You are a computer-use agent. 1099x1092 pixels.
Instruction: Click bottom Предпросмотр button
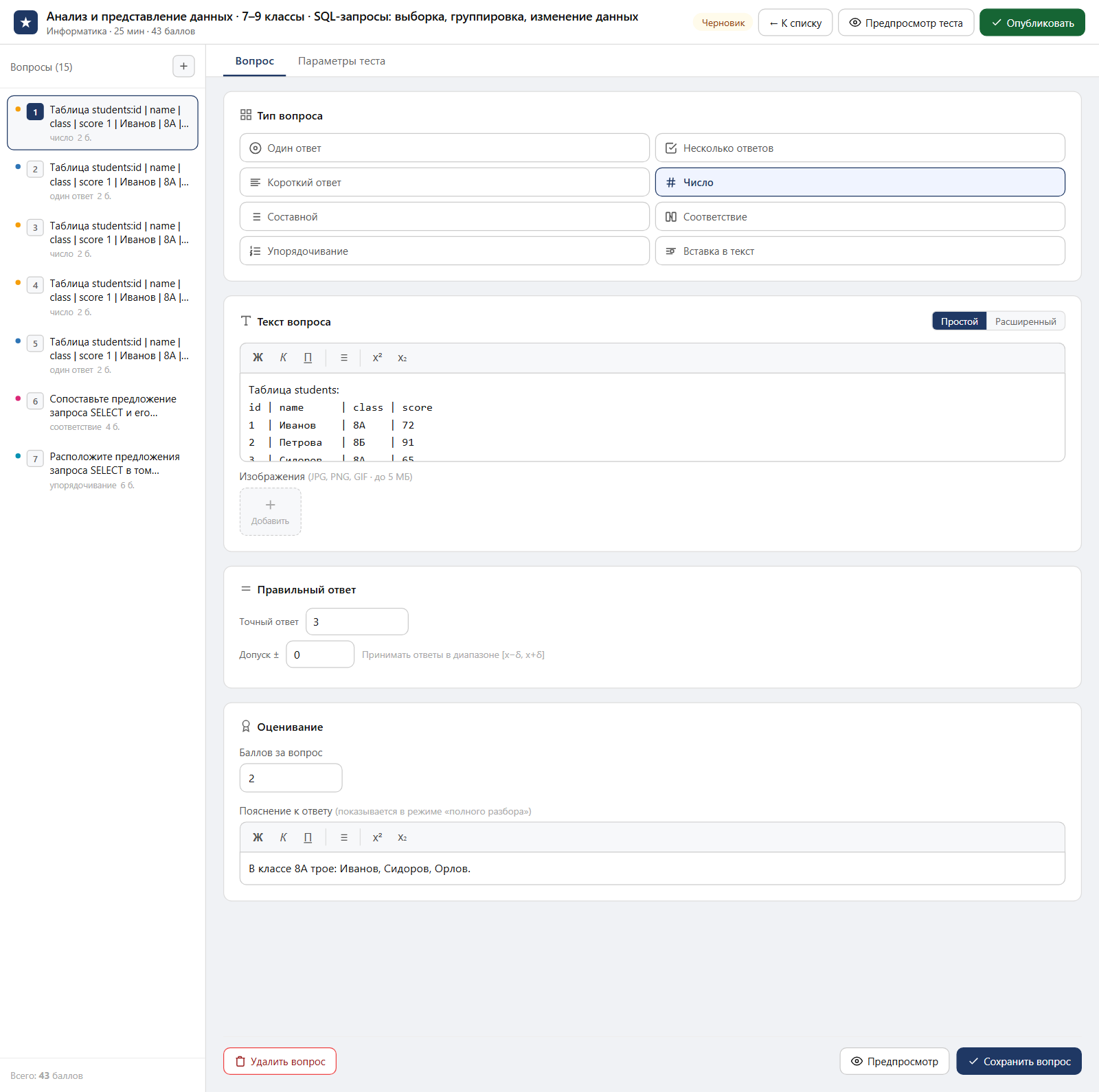tap(894, 1061)
